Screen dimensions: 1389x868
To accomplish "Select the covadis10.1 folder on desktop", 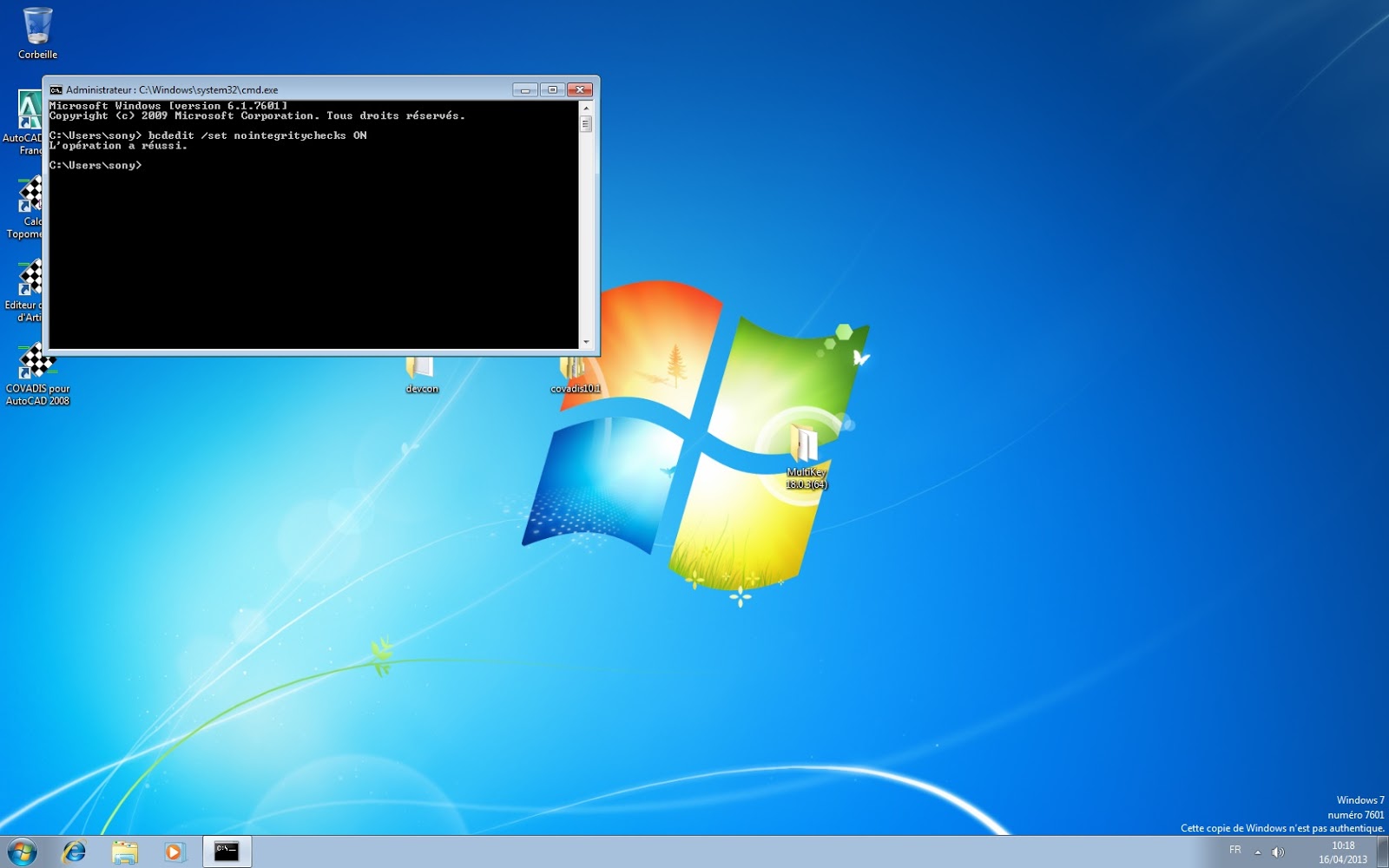I will pyautogui.click(x=575, y=376).
